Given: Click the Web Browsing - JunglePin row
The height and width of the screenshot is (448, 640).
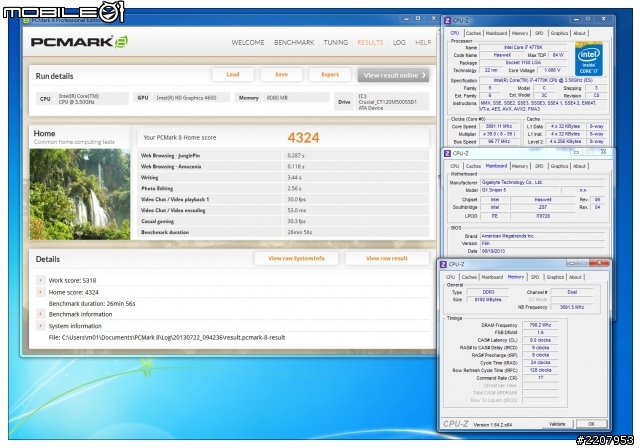Looking at the screenshot, I should [283, 155].
